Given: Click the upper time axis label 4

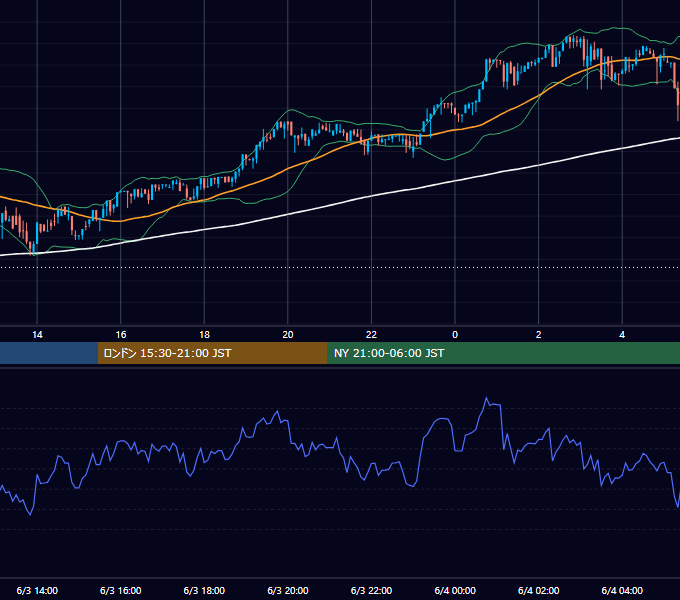Looking at the screenshot, I should pos(622,335).
